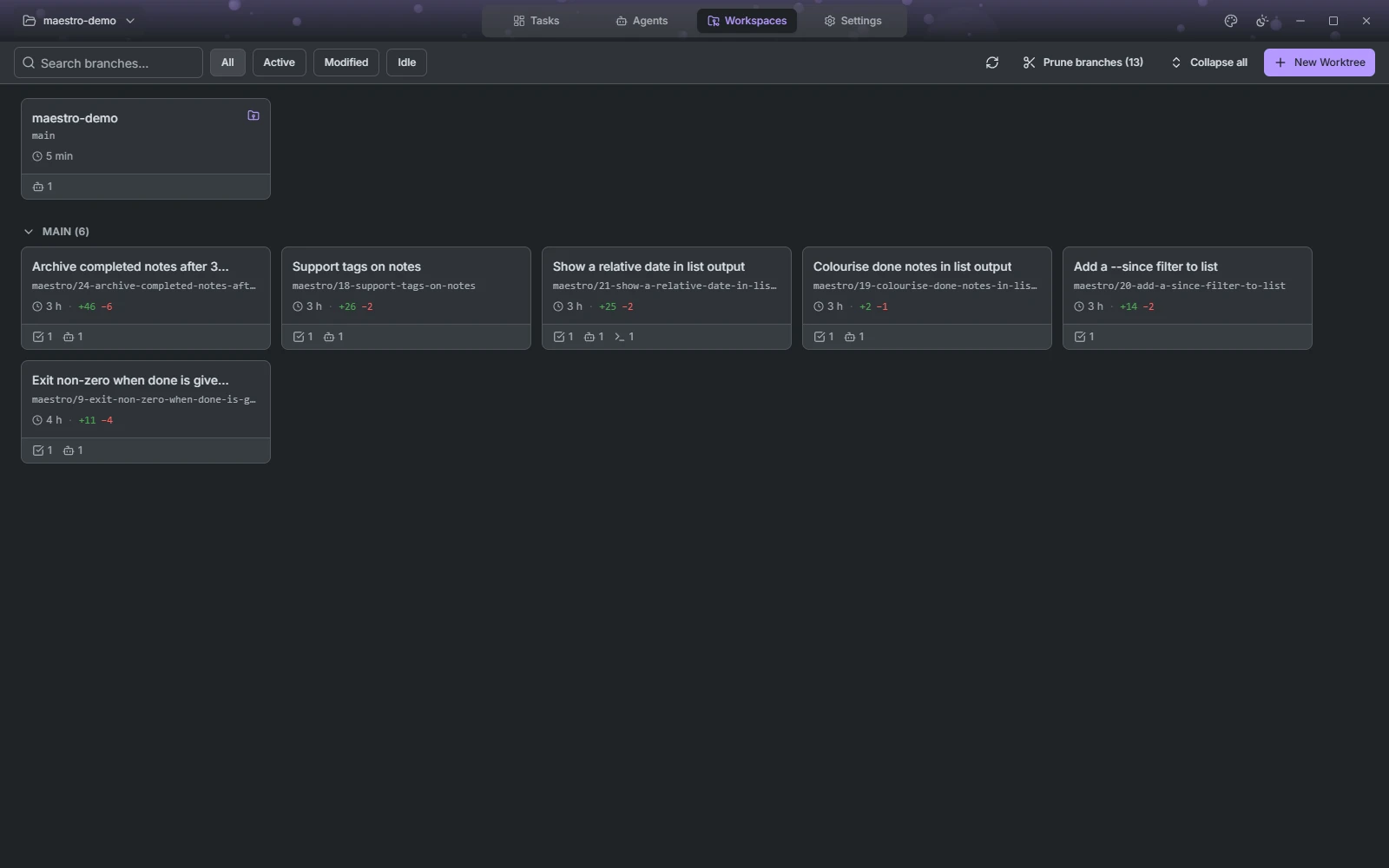
Task: Click agent icon on Show a relative date card
Action: click(x=589, y=337)
